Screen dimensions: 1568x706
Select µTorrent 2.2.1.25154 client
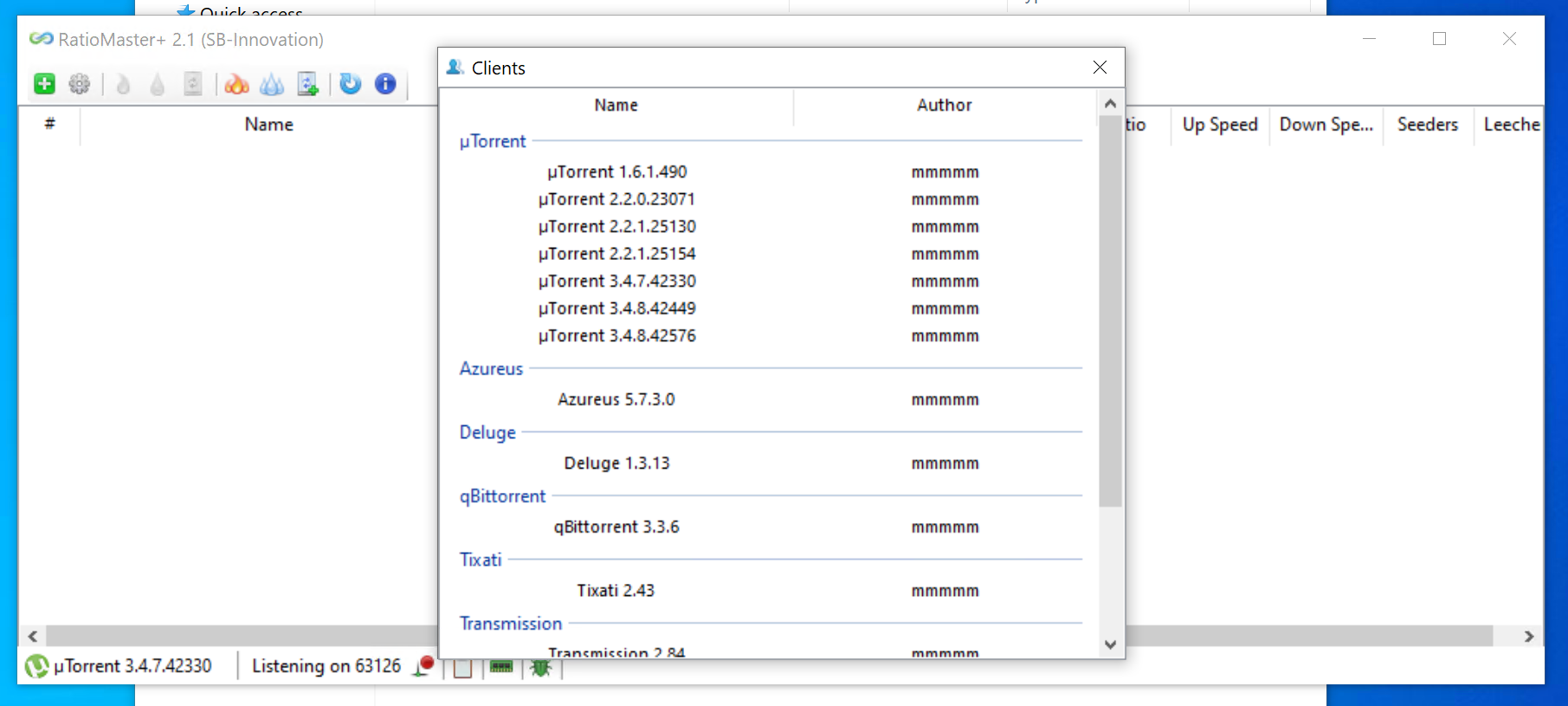(617, 254)
